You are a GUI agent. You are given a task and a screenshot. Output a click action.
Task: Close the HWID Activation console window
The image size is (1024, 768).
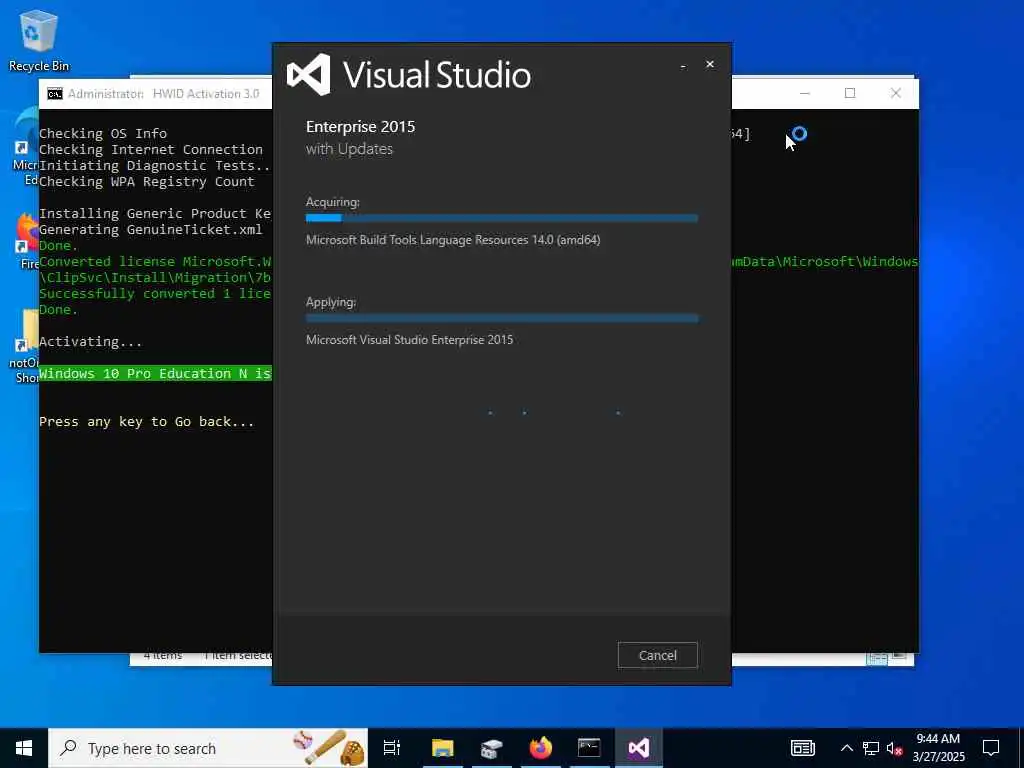point(896,93)
